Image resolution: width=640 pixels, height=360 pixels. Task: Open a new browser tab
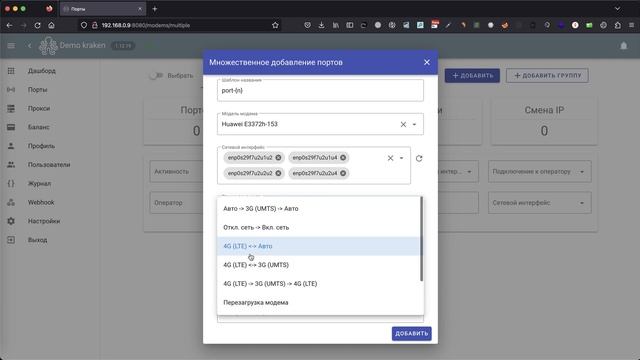coord(155,9)
